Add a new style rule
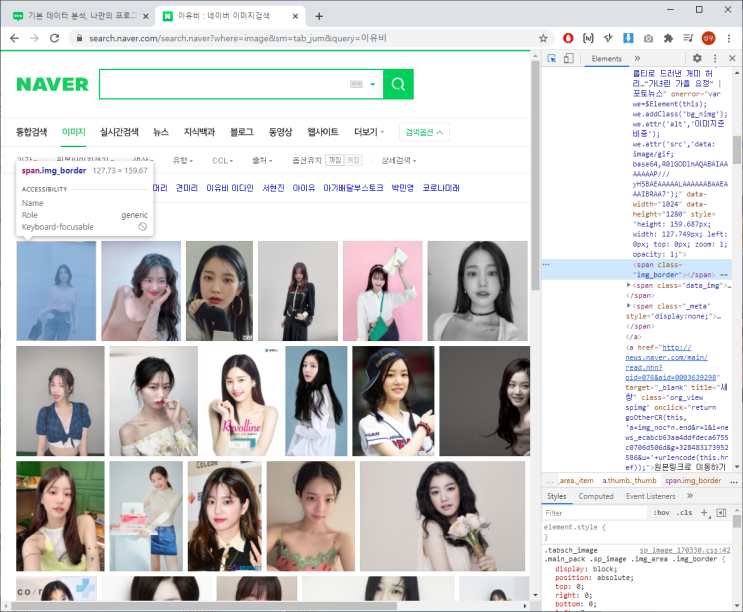Screen dimensions: 743x612 tap(705, 513)
